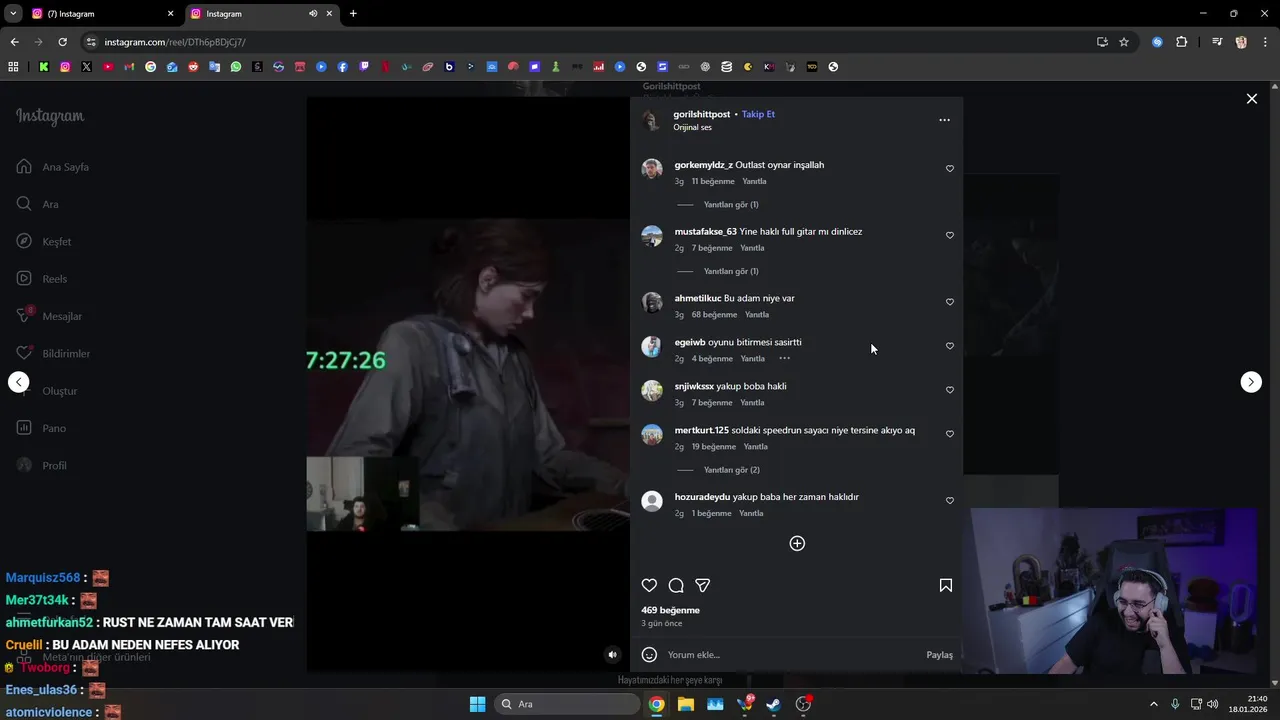1280x720 pixels.
Task: Reload the Instagram page
Action: [x=62, y=42]
